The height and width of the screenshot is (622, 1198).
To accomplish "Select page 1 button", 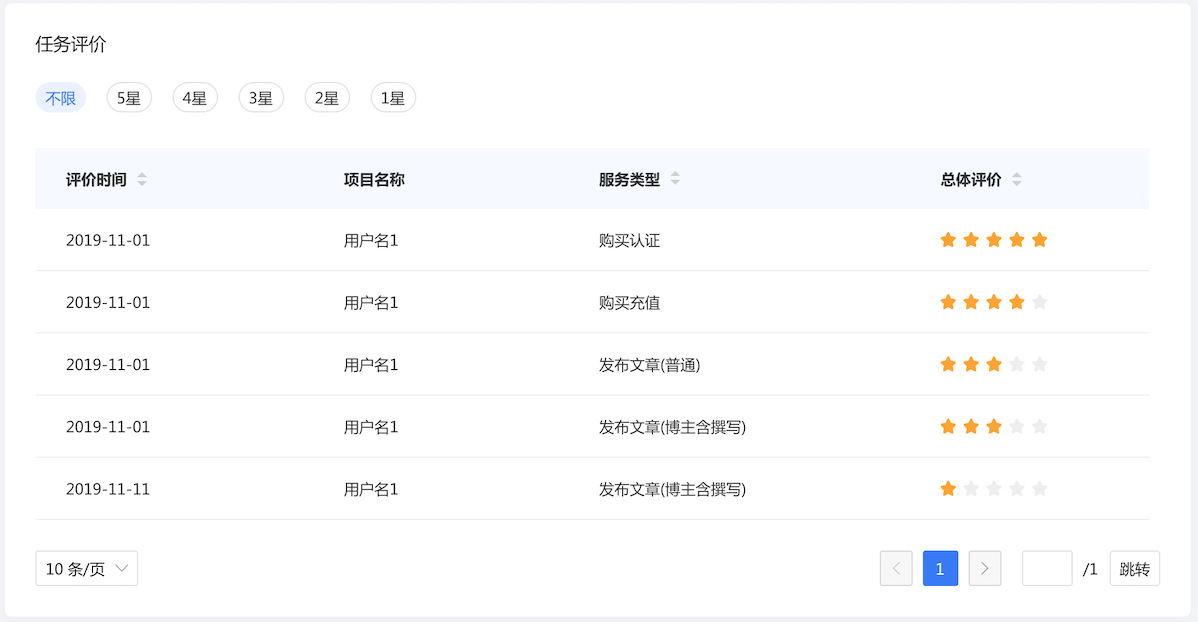I will 941,569.
